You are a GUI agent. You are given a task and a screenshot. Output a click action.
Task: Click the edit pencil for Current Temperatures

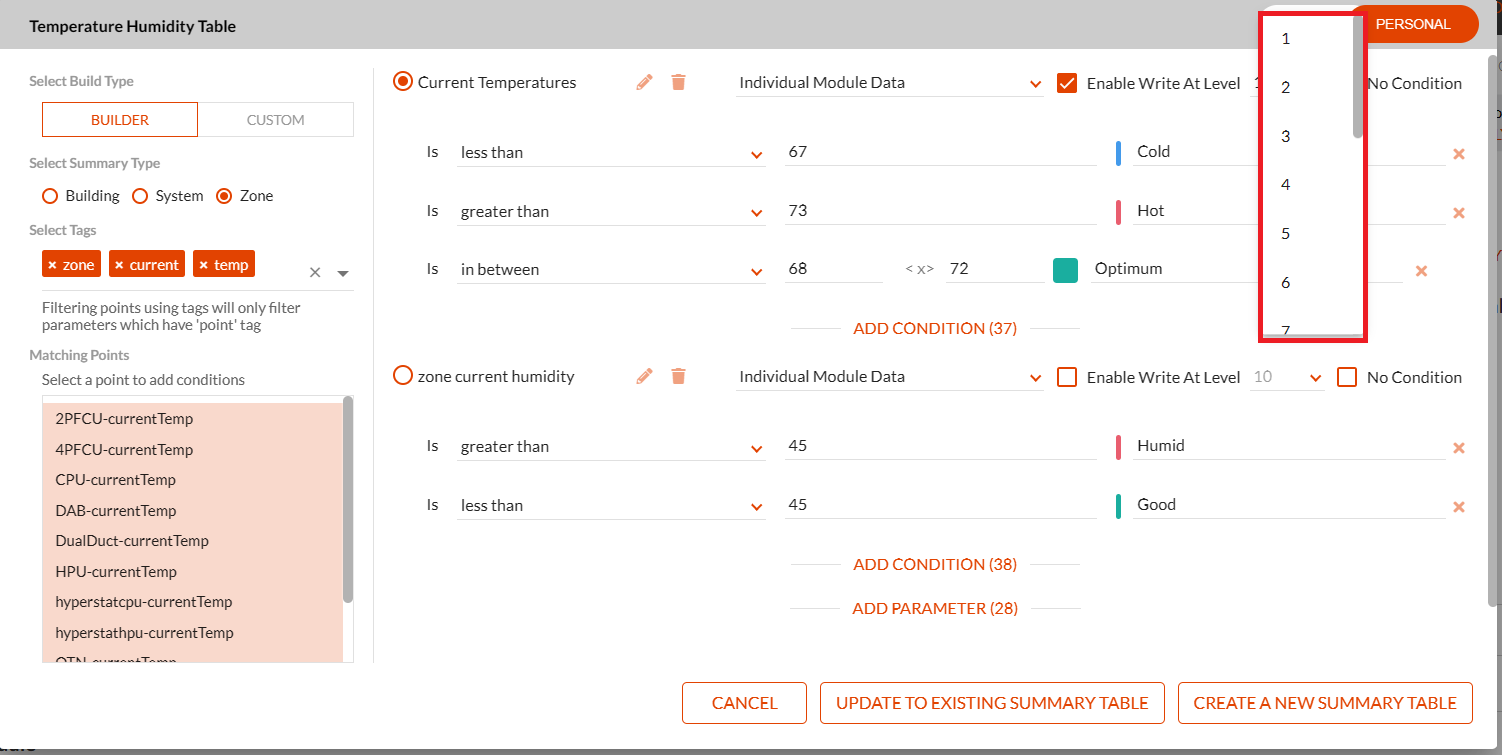click(644, 82)
